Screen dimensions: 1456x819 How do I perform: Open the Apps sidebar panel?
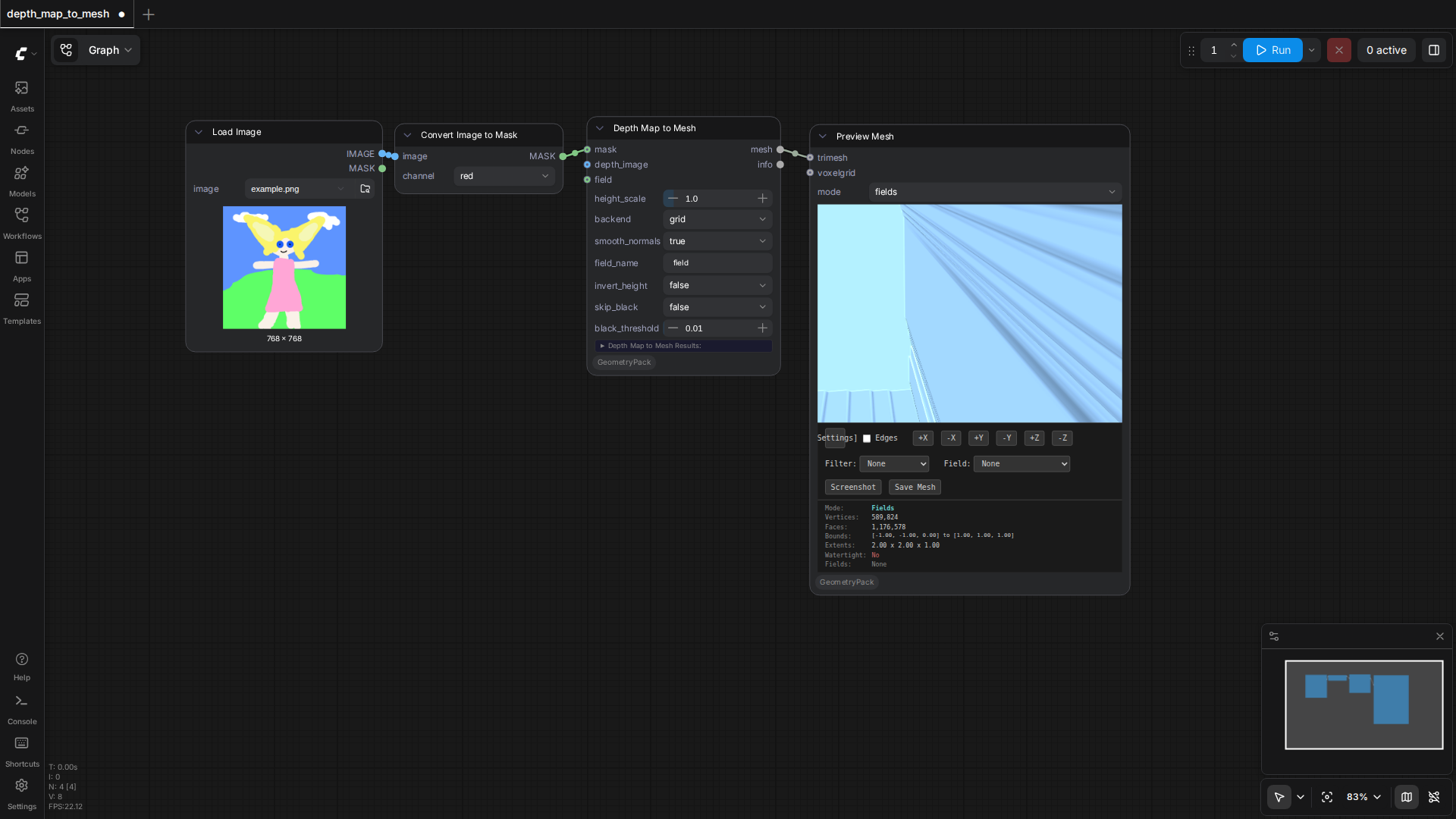(22, 266)
